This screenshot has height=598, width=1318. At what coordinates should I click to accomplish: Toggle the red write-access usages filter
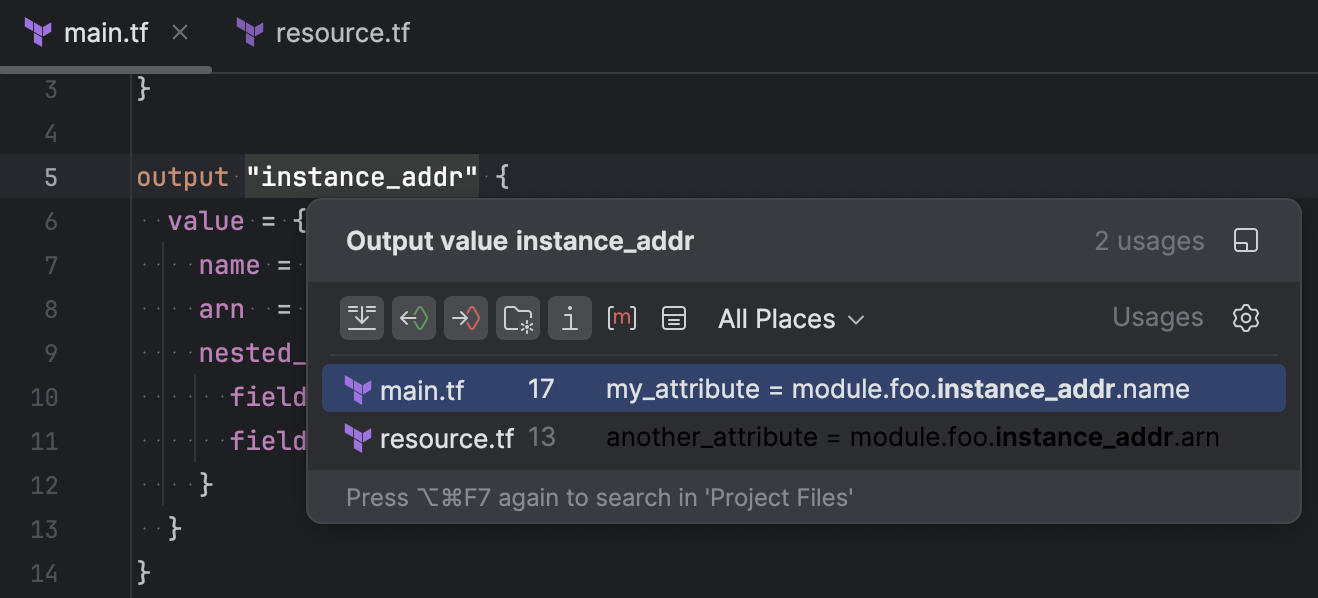(x=465, y=318)
